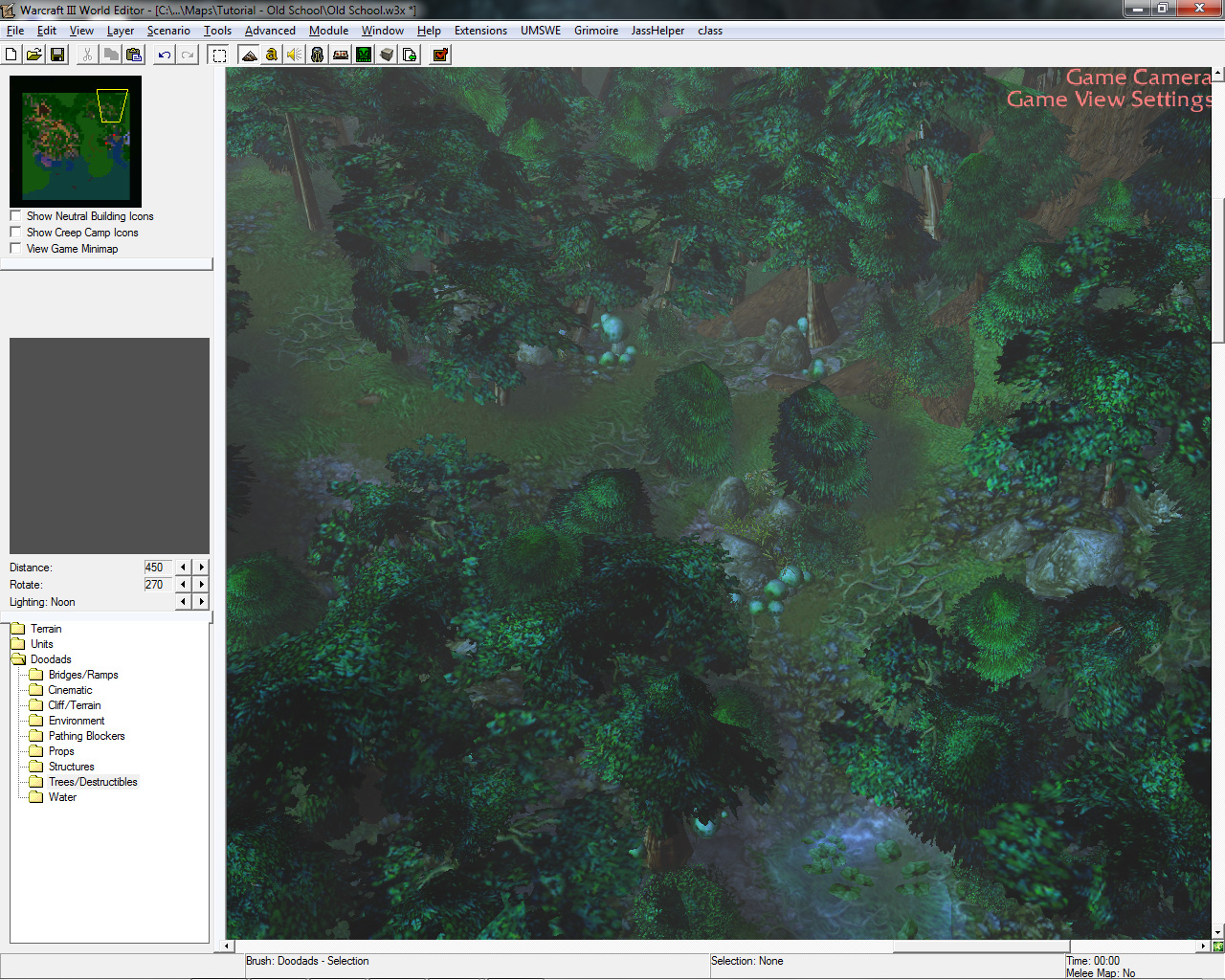Select the Props doodad category
The image size is (1225, 980).
(x=61, y=751)
